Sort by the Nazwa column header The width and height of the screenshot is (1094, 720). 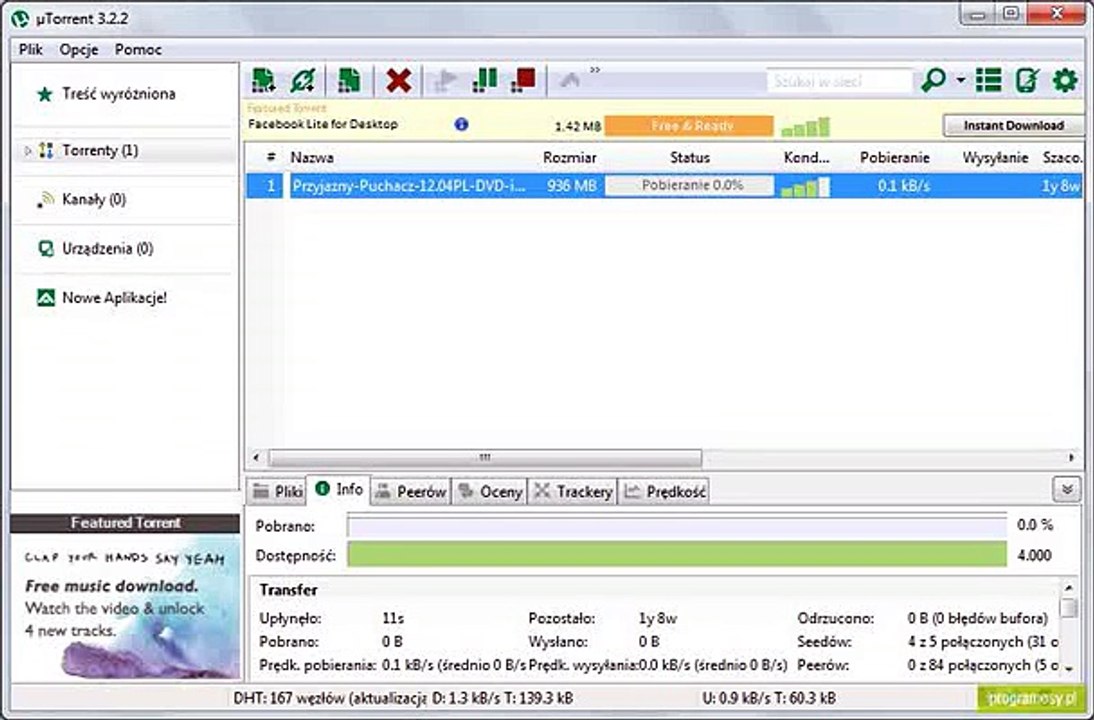312,158
